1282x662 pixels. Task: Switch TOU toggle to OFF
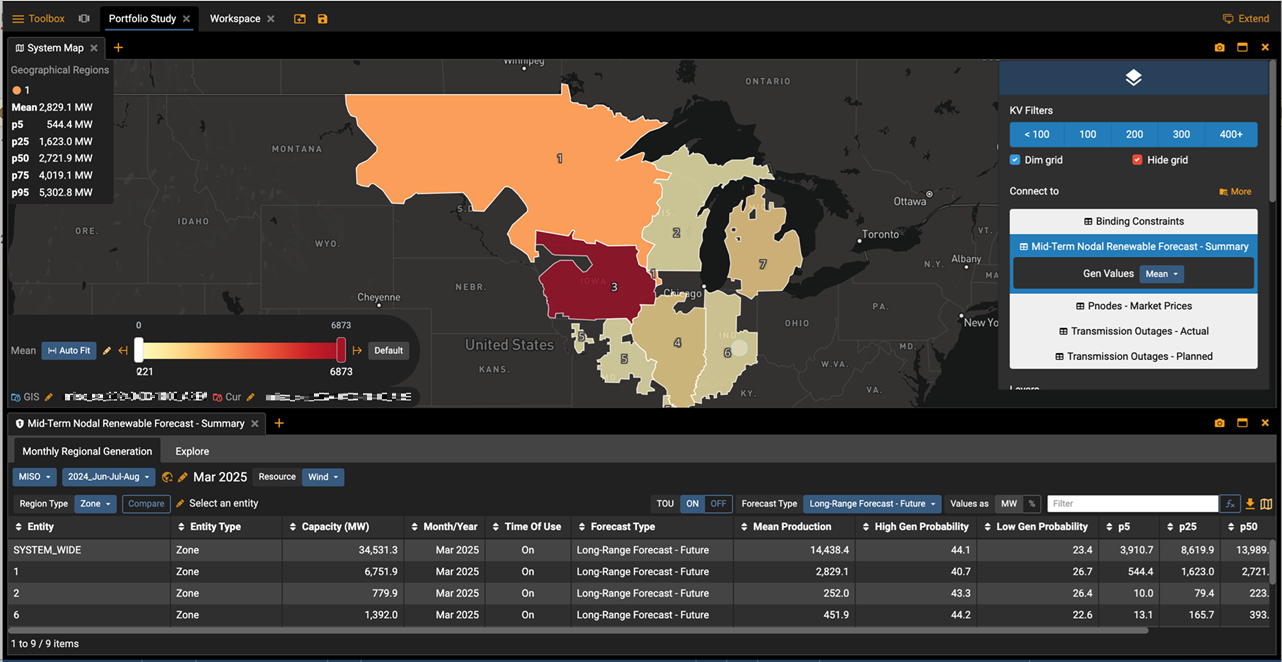coord(717,504)
